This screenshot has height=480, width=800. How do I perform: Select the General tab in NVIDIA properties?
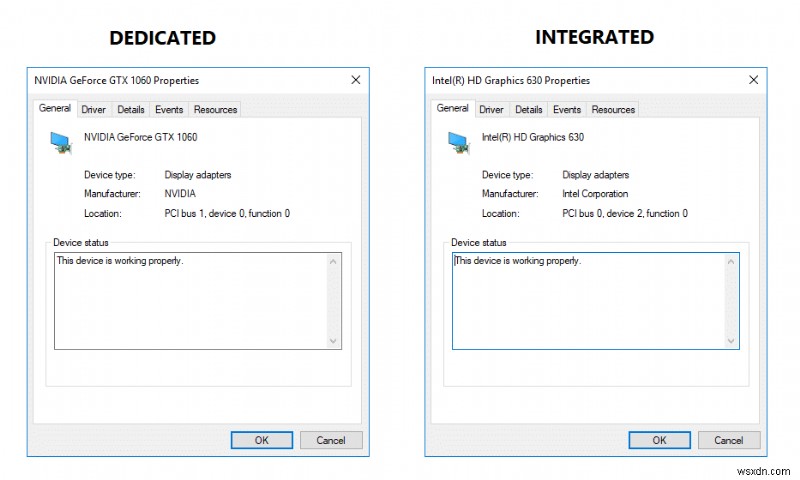pyautogui.click(x=55, y=108)
